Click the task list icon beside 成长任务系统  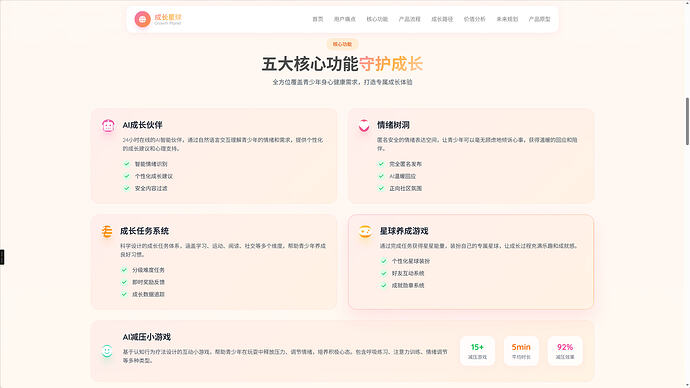106,231
